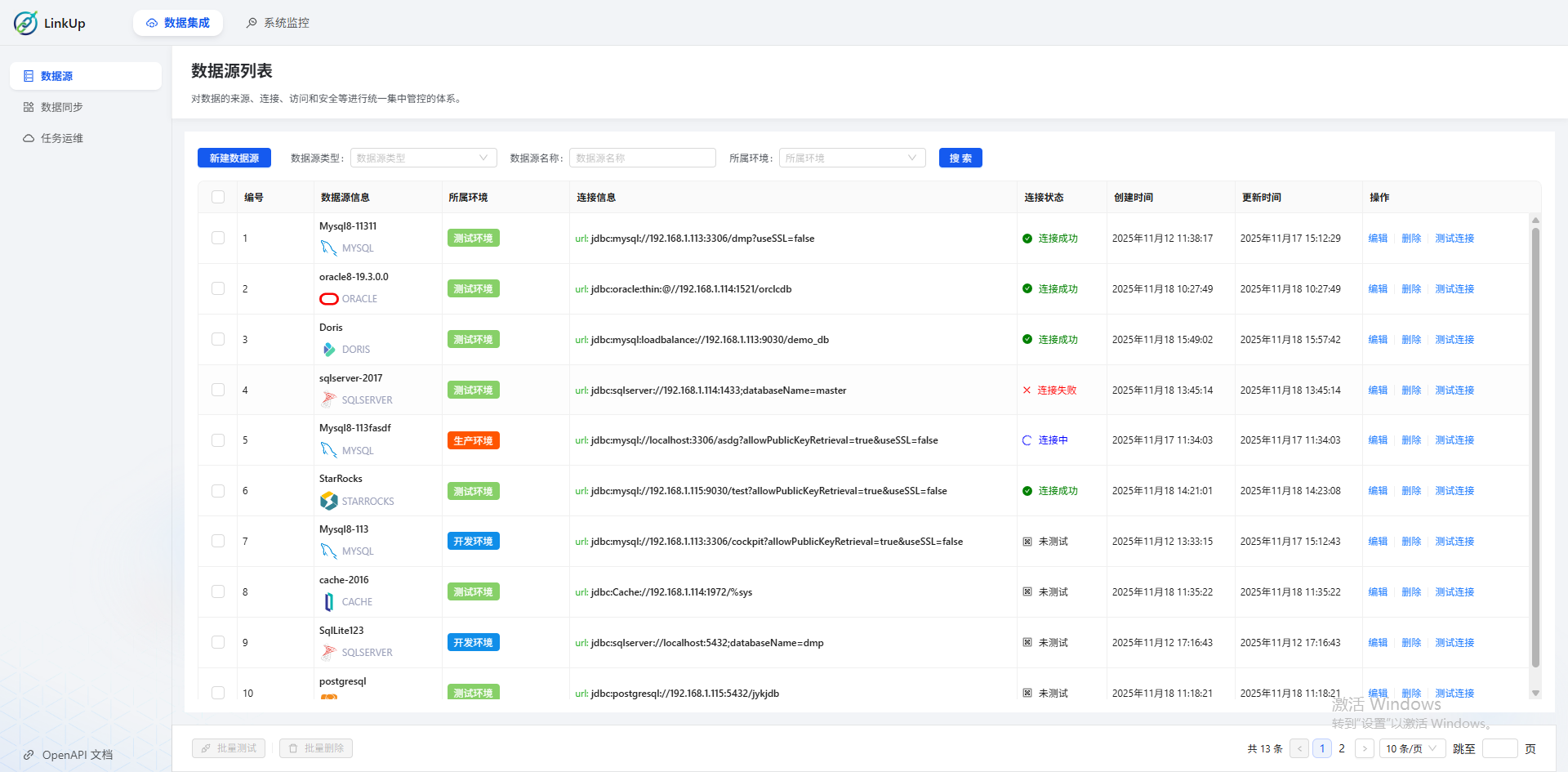Click 测试连接 for the Doris row
Viewport: 1568px width, 772px height.
pos(1454,340)
